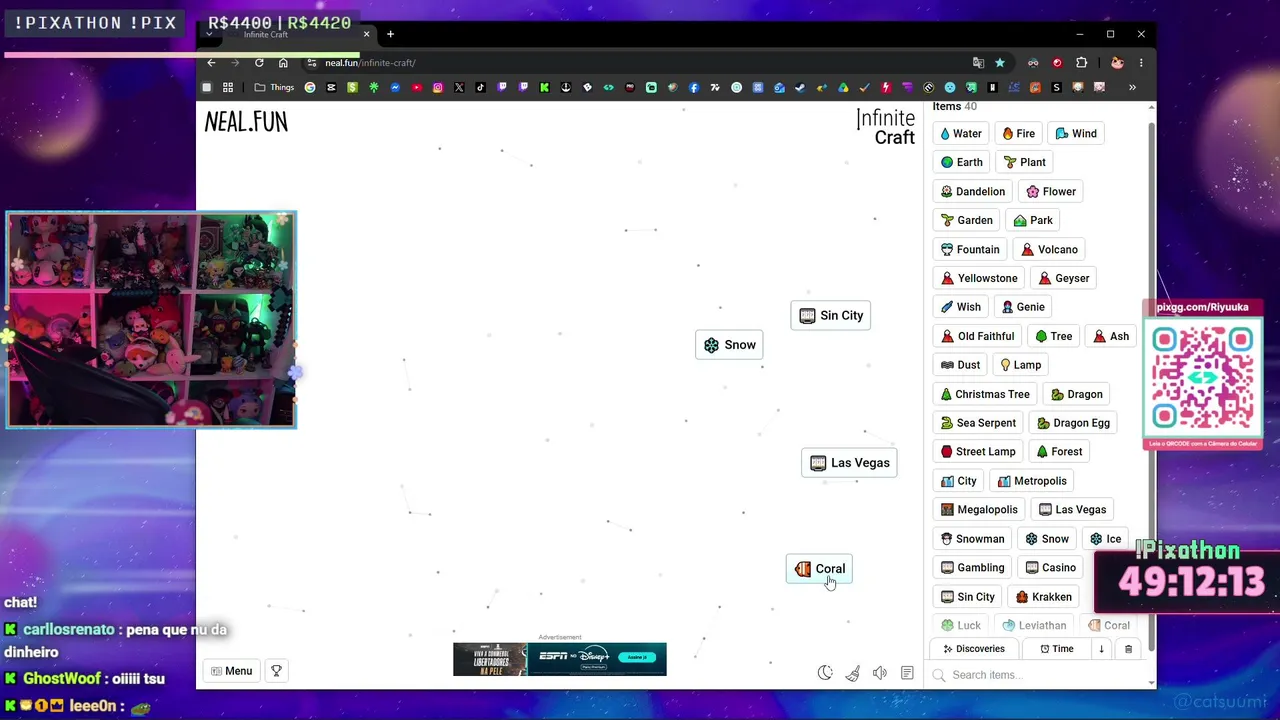Open a new browser tab
This screenshot has width=1280, height=720.
(390, 35)
